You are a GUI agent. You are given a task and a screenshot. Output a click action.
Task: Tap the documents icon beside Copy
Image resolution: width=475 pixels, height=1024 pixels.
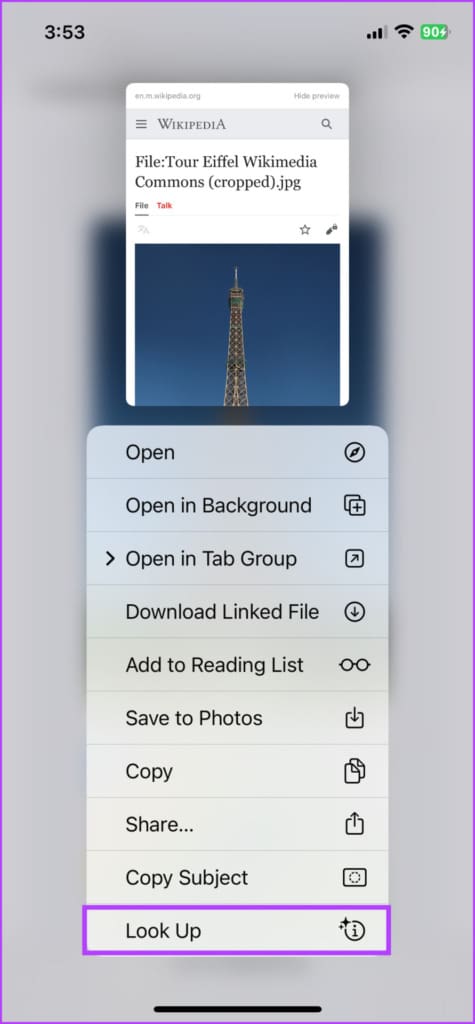(354, 771)
